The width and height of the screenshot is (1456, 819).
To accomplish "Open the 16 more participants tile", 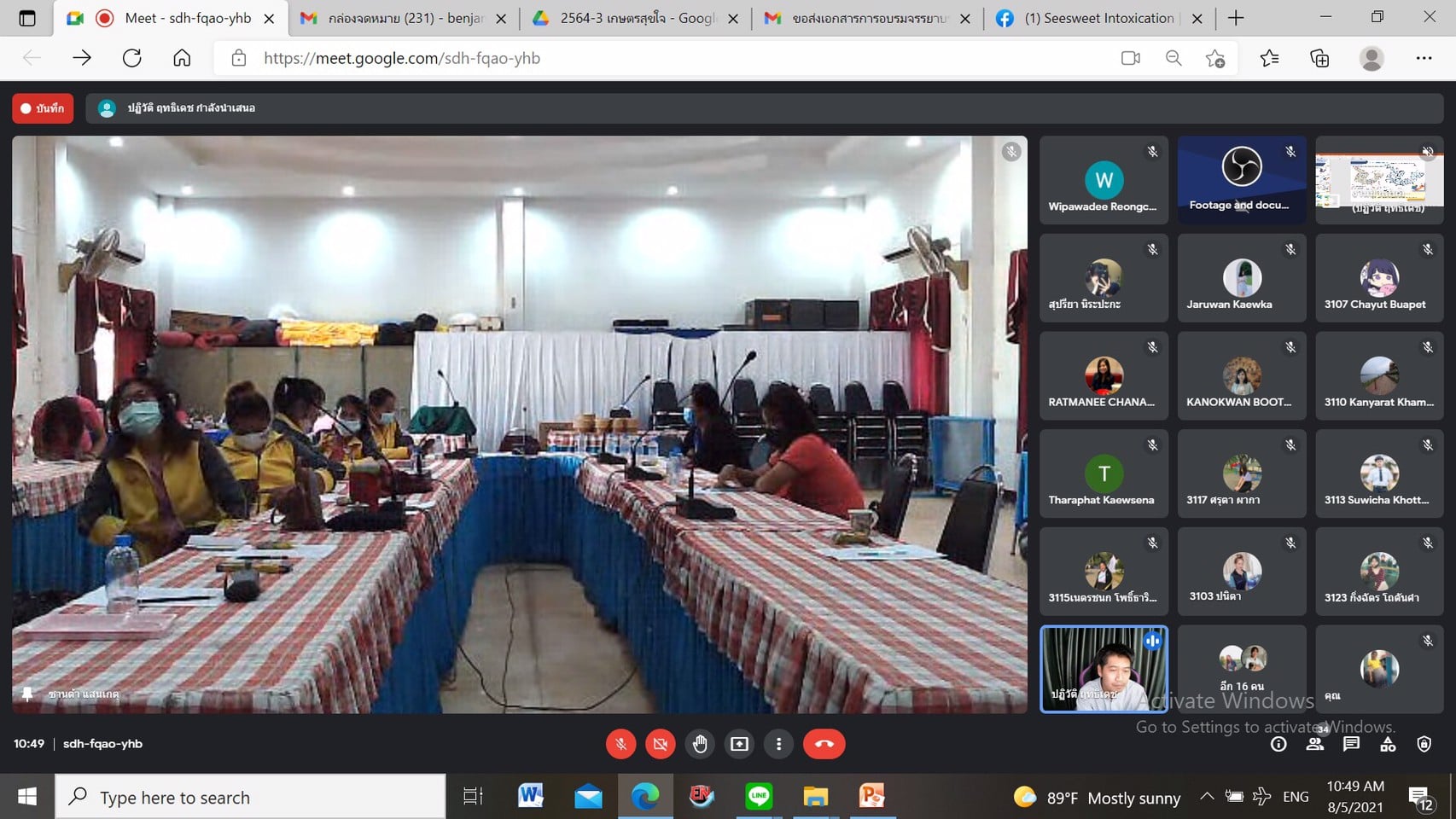I will pyautogui.click(x=1242, y=669).
